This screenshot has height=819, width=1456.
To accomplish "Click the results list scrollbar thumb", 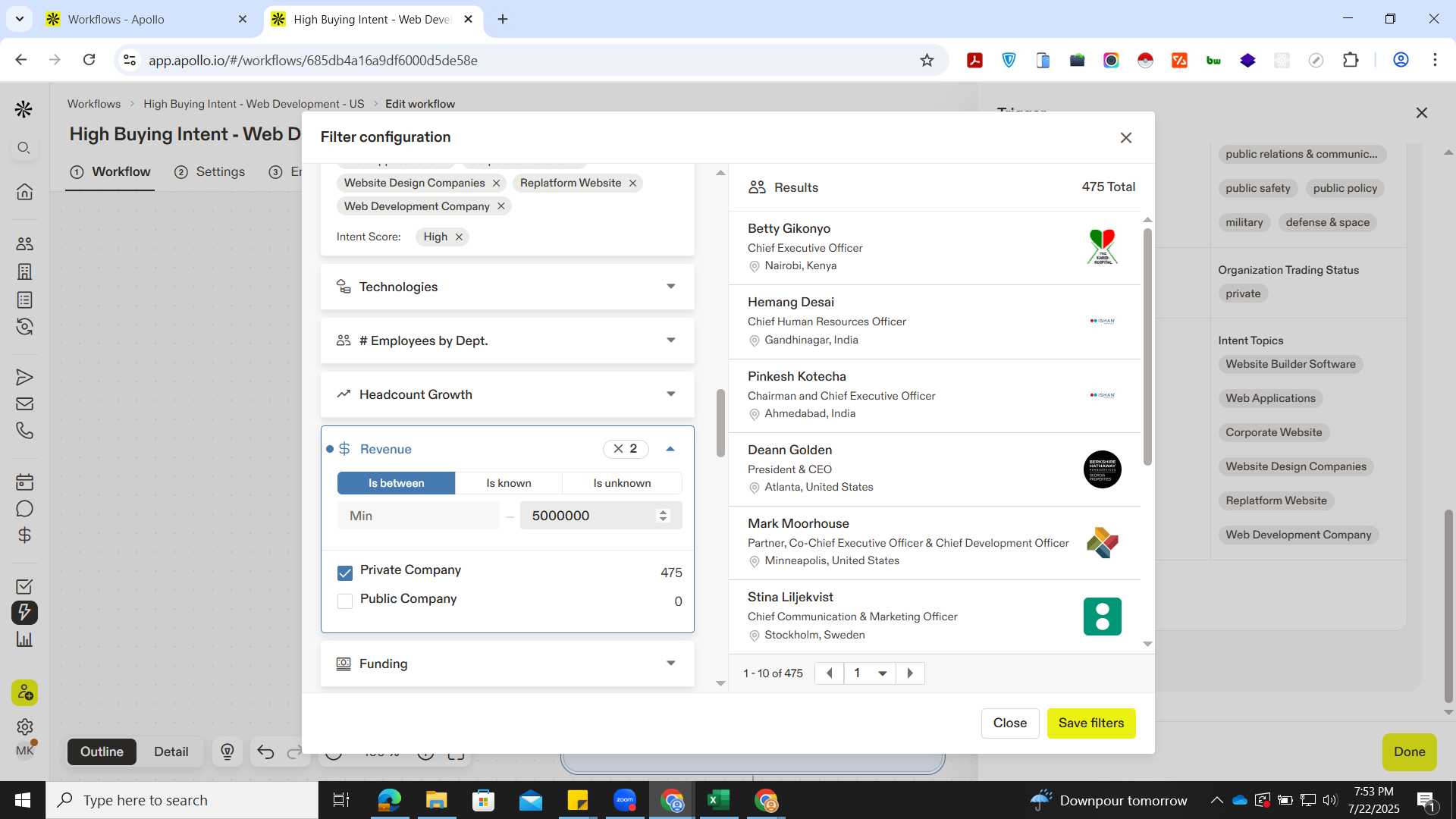I will pos(1147,346).
